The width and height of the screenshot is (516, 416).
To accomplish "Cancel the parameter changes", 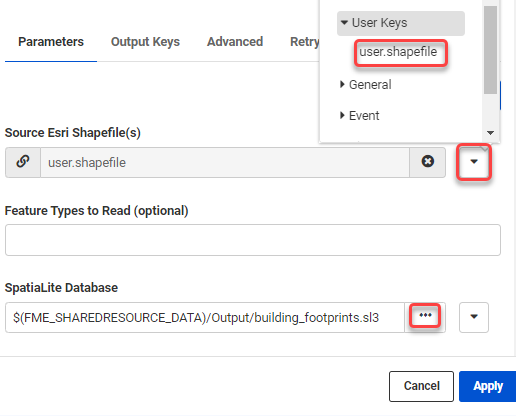I will pyautogui.click(x=421, y=386).
